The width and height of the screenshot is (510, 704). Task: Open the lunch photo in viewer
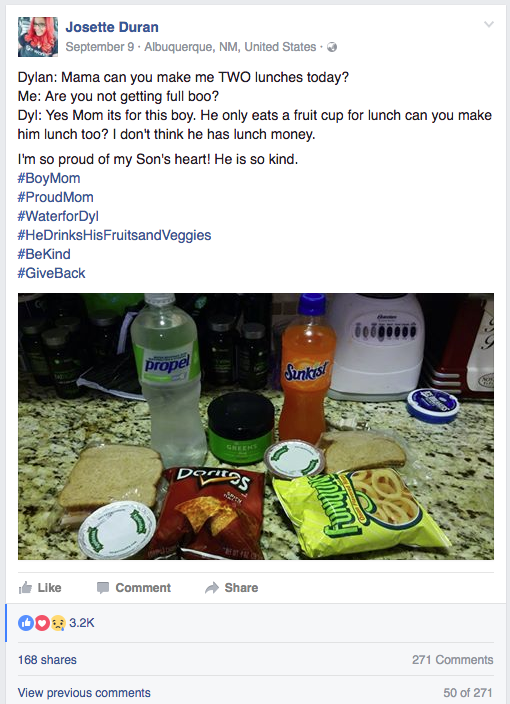pyautogui.click(x=256, y=426)
